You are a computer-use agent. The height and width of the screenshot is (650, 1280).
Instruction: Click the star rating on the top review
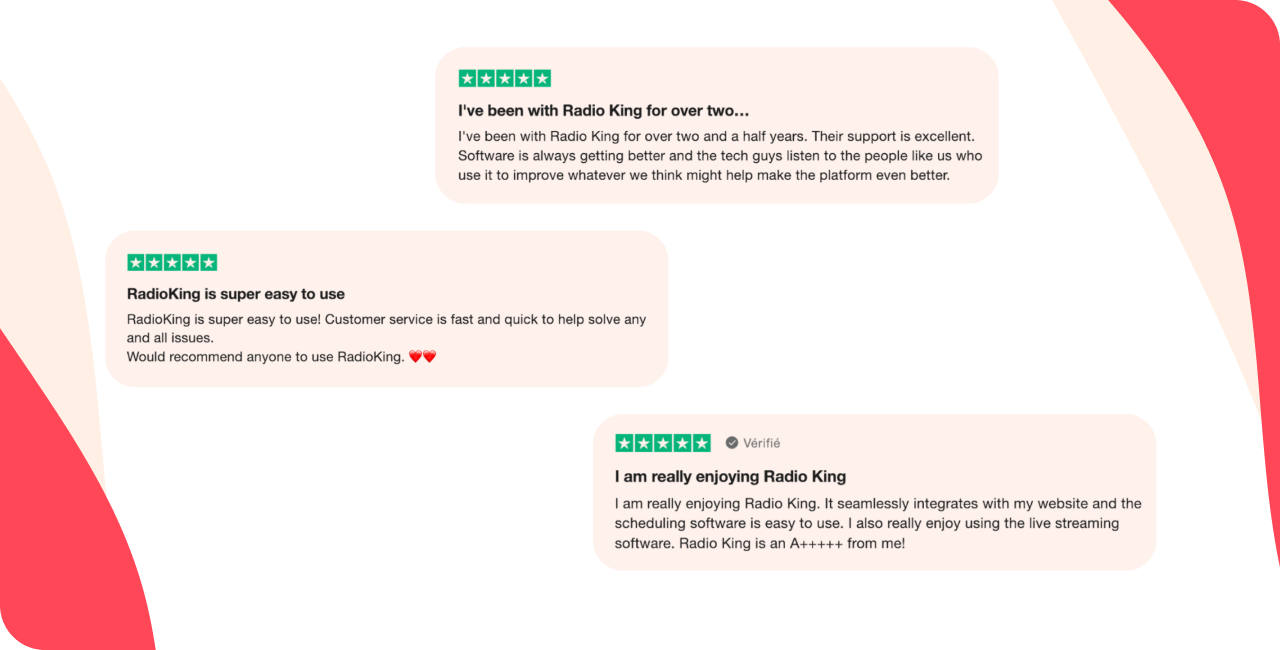(x=504, y=79)
